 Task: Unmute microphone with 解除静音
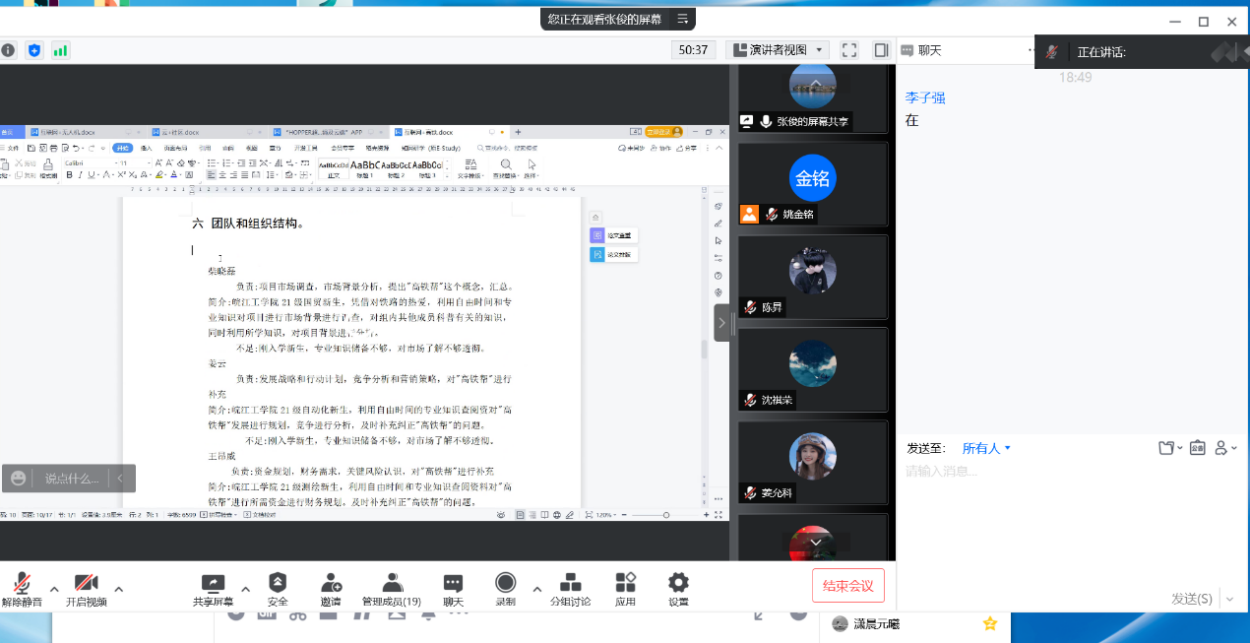coord(22,584)
